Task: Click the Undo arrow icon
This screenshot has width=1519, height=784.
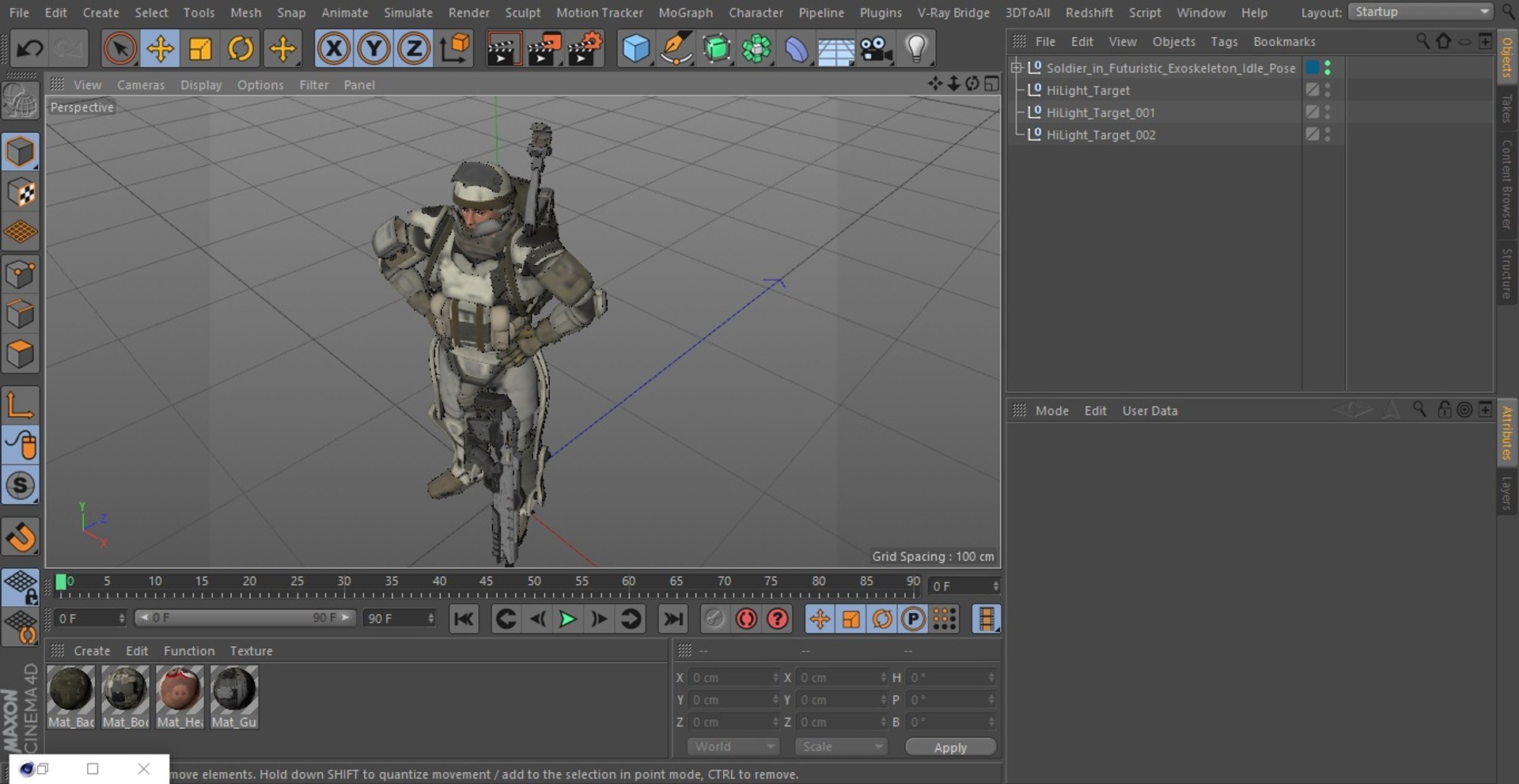Action: coord(29,49)
